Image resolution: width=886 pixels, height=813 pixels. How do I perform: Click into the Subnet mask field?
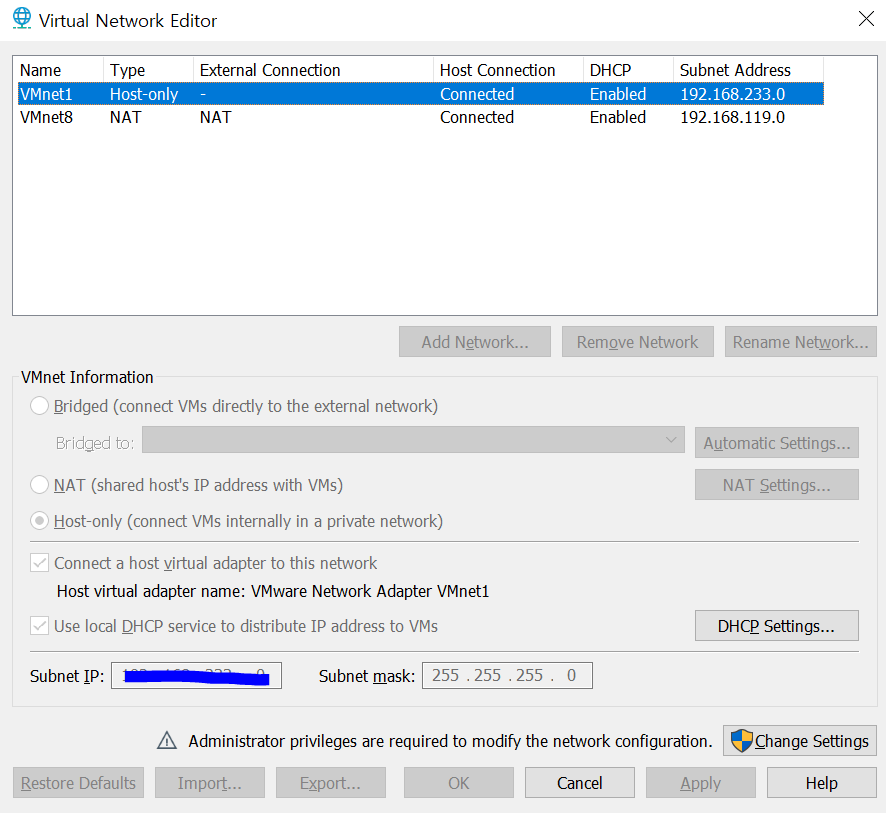tap(507, 675)
